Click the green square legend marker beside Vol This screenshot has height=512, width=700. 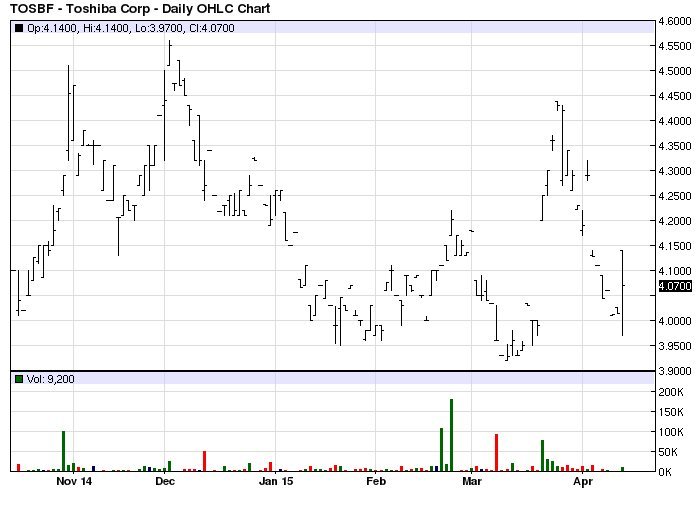tap(19, 379)
